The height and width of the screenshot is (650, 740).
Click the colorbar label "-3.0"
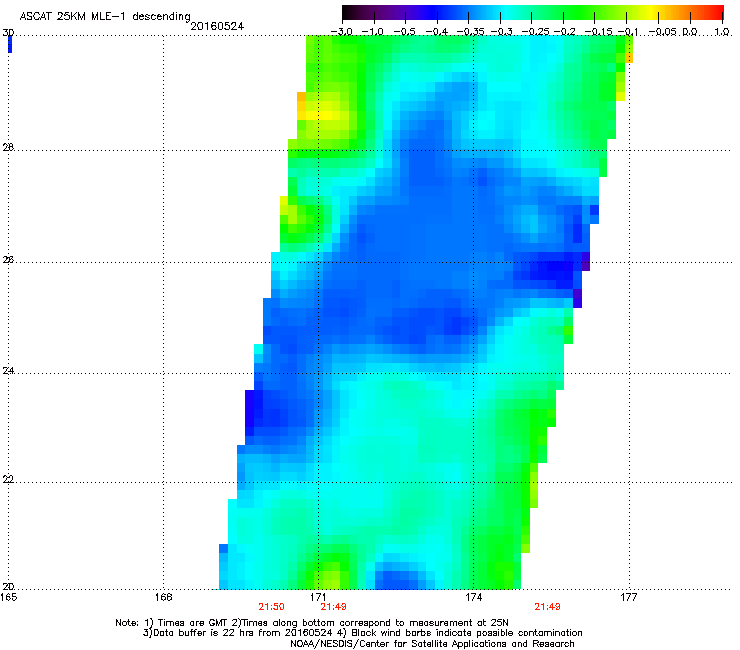341,32
